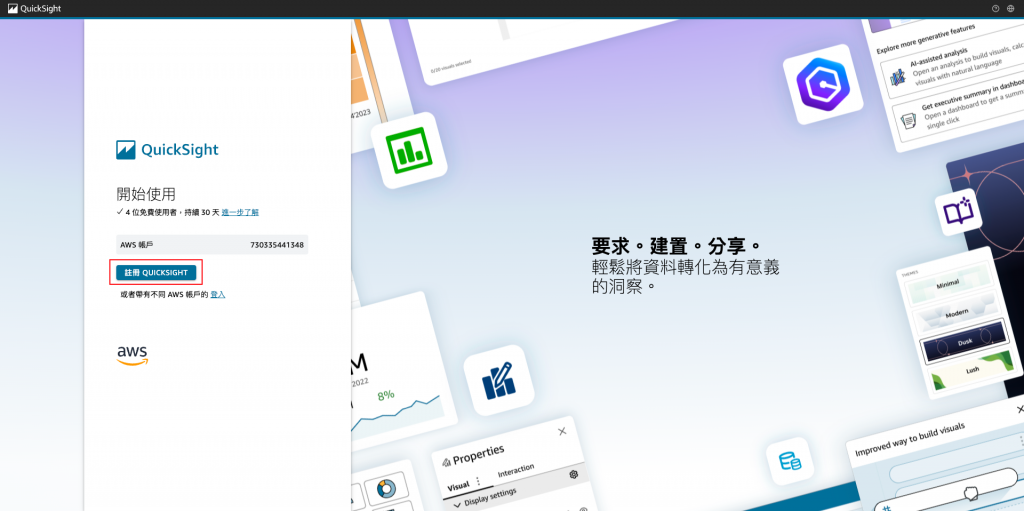Click the 開始使用 heading

[146, 194]
